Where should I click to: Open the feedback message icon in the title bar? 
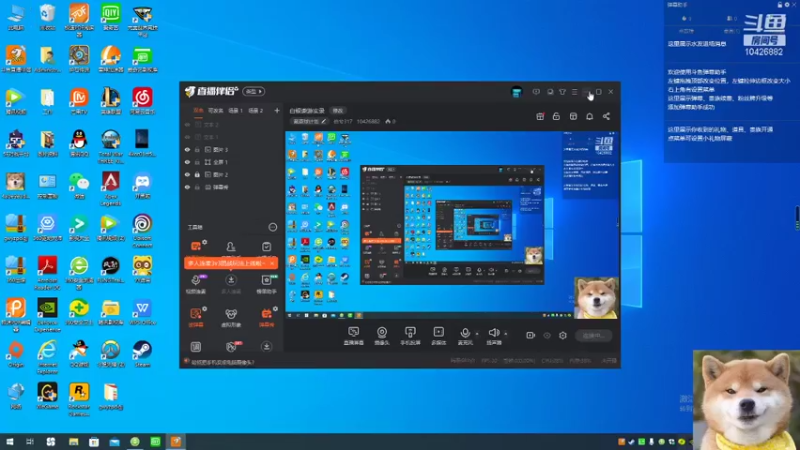click(536, 92)
